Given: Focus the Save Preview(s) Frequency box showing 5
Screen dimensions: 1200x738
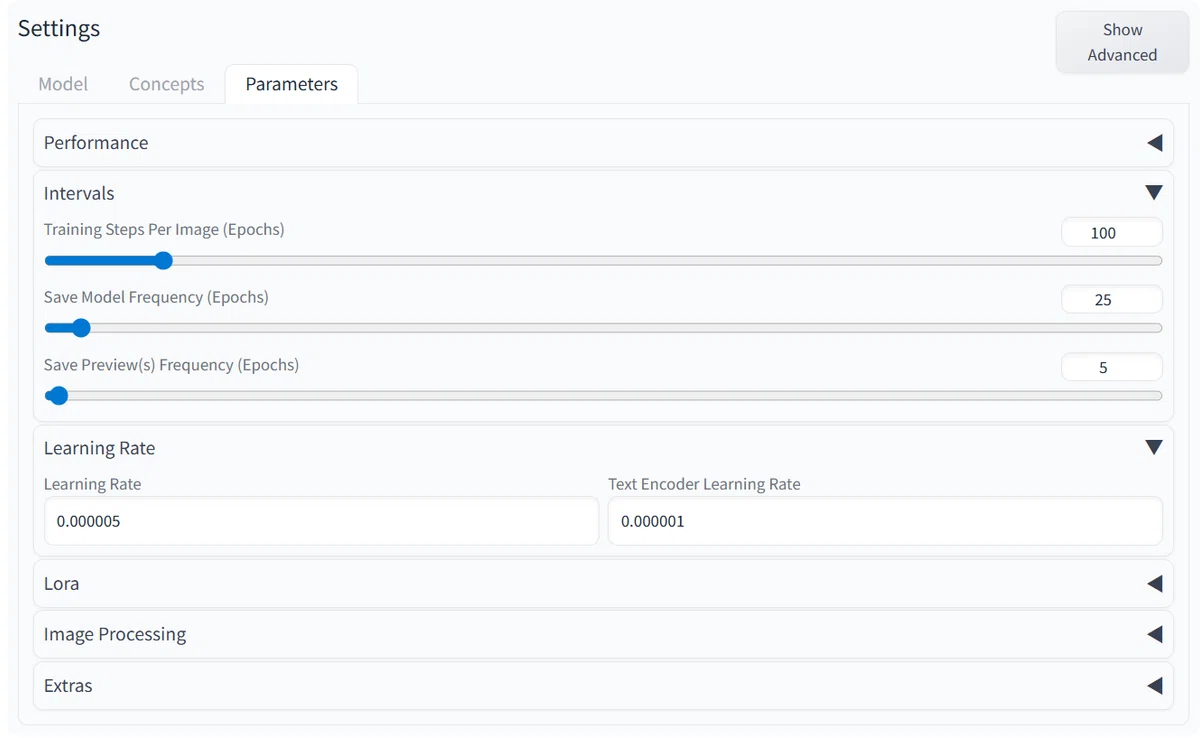Looking at the screenshot, I should click(x=1112, y=367).
